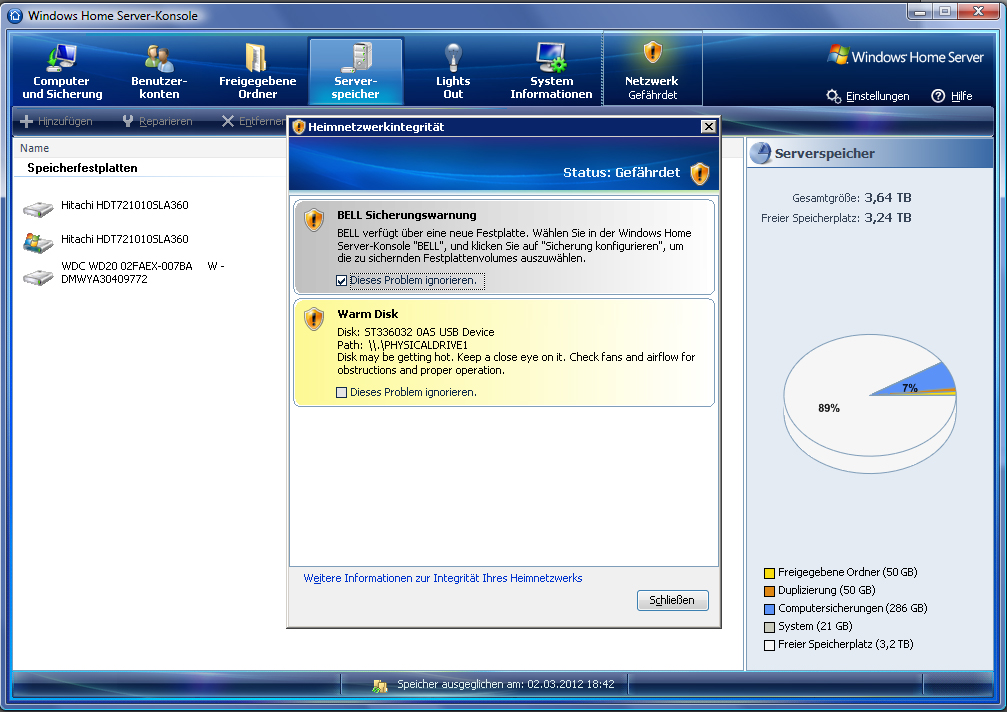This screenshot has height=712, width=1007.
Task: Click Serverspeicher pie chart icon in header
Action: (761, 153)
